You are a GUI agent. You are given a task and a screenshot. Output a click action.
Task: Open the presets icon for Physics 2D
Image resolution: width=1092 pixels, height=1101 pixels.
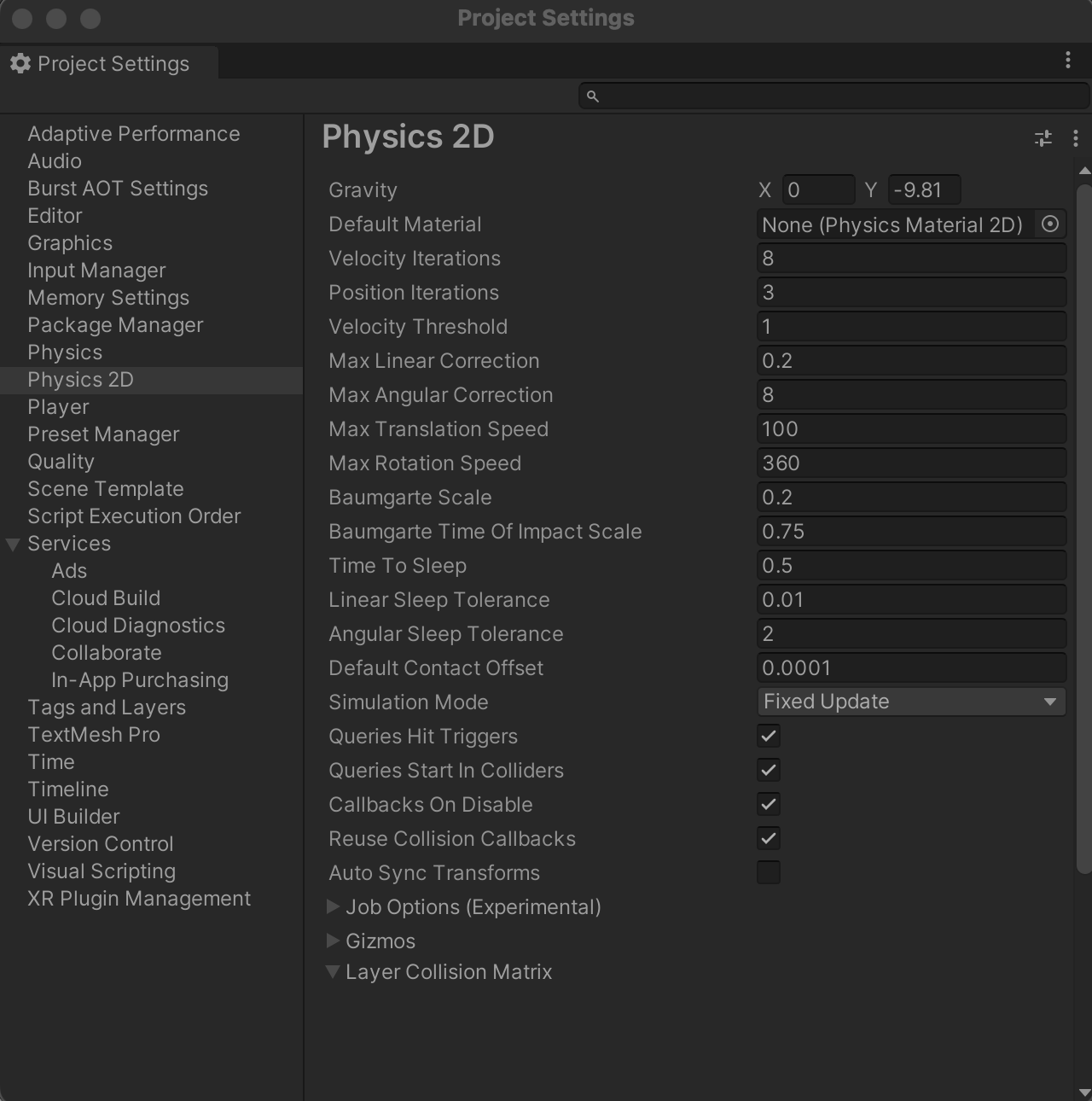click(x=1043, y=138)
